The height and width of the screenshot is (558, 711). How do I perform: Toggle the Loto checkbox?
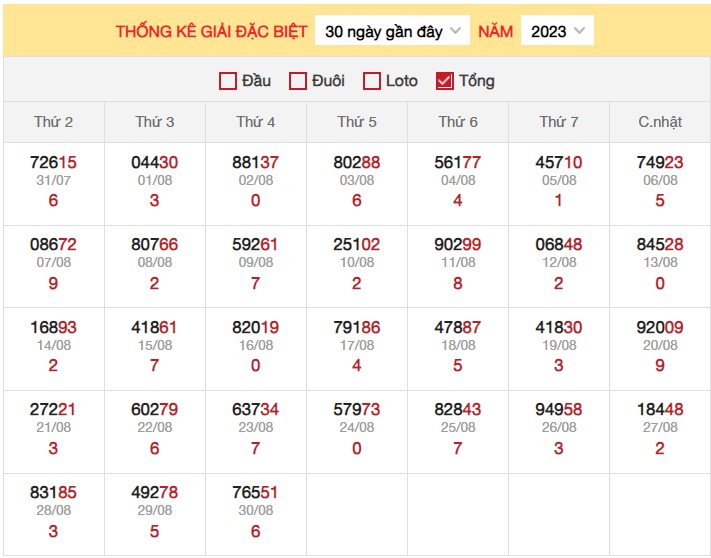click(372, 81)
